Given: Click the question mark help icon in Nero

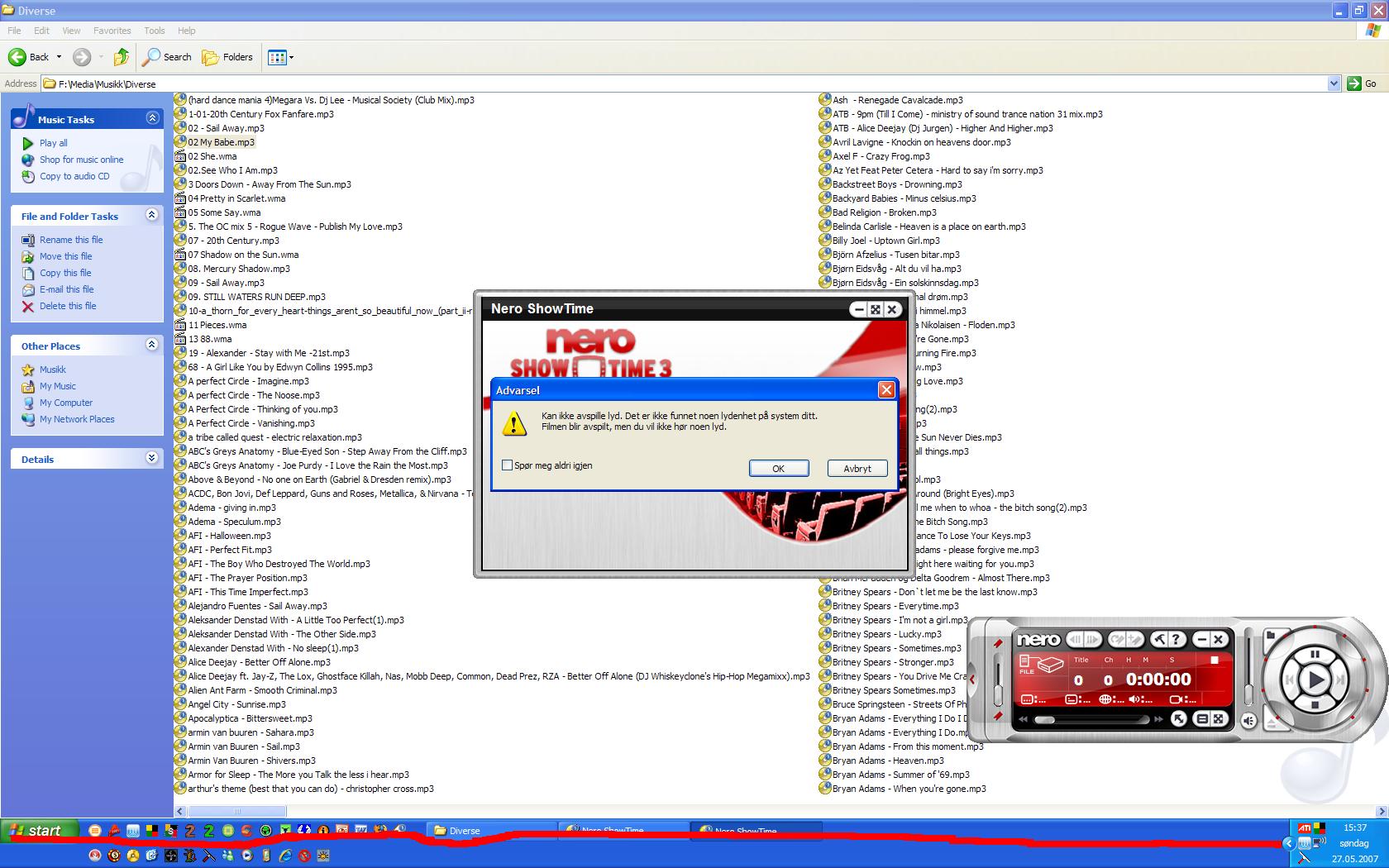Looking at the screenshot, I should point(1176,639).
